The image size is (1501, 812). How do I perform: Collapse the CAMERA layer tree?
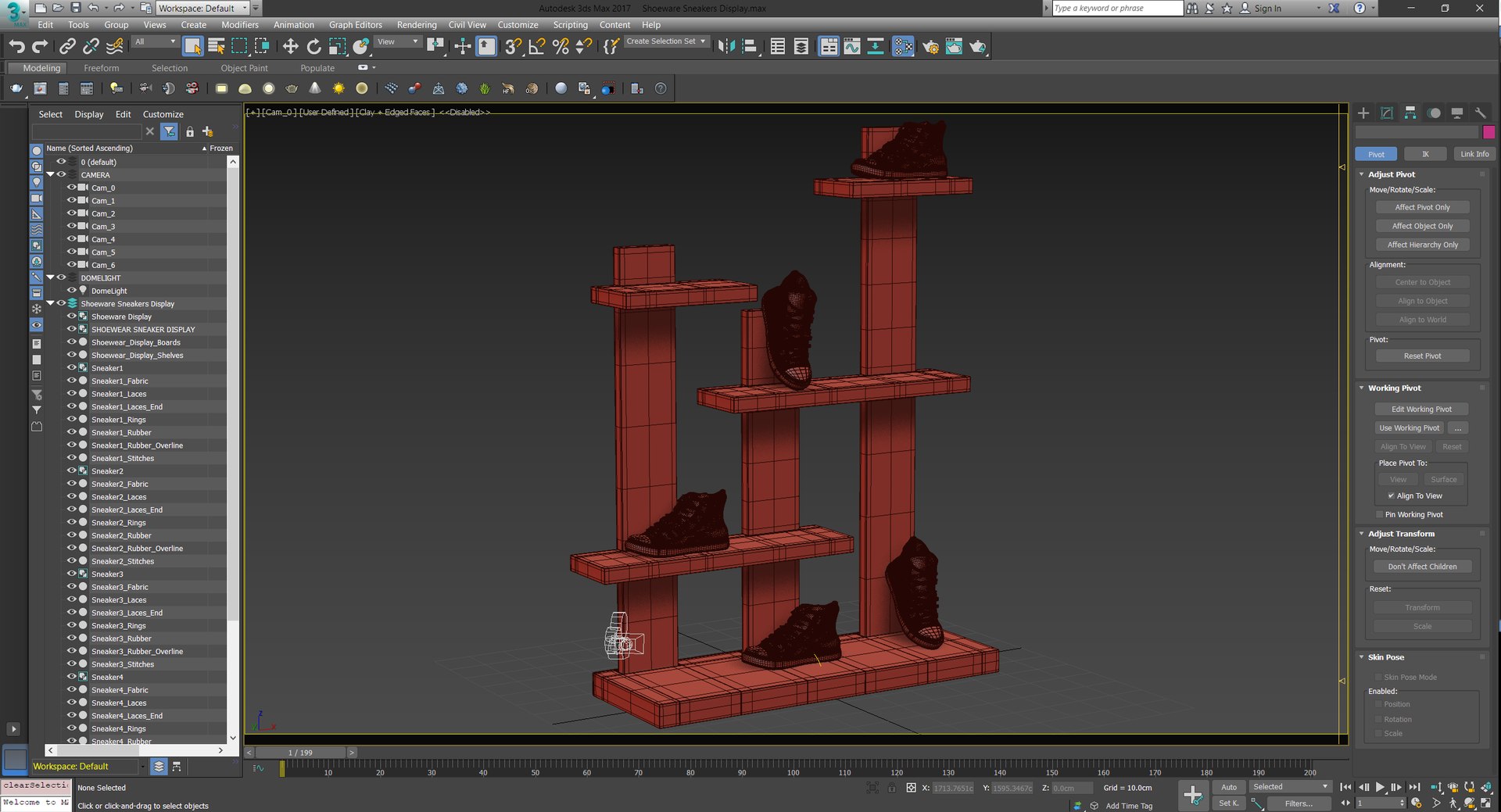coord(51,174)
